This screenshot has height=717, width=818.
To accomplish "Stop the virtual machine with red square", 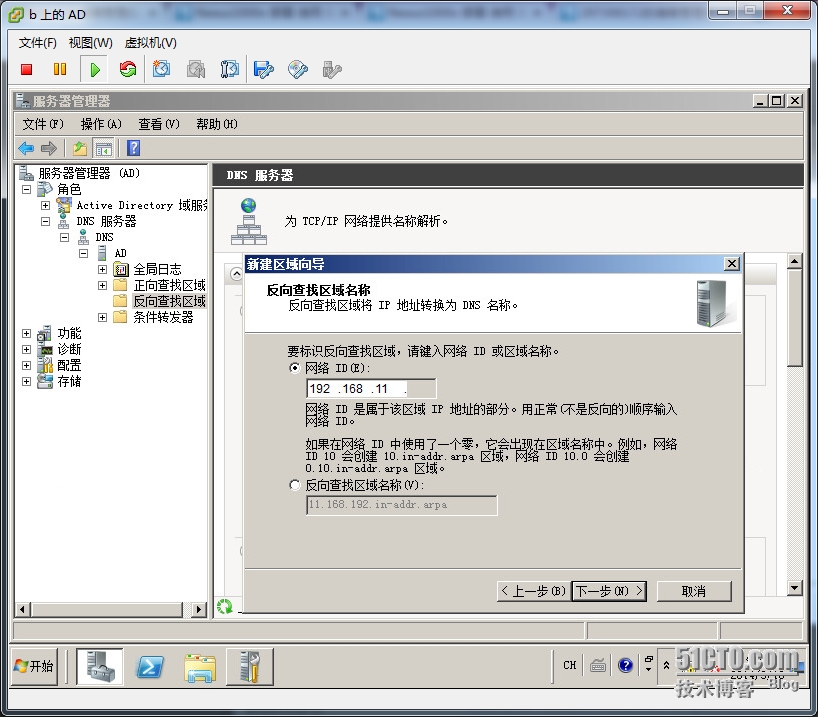I will [x=27, y=69].
